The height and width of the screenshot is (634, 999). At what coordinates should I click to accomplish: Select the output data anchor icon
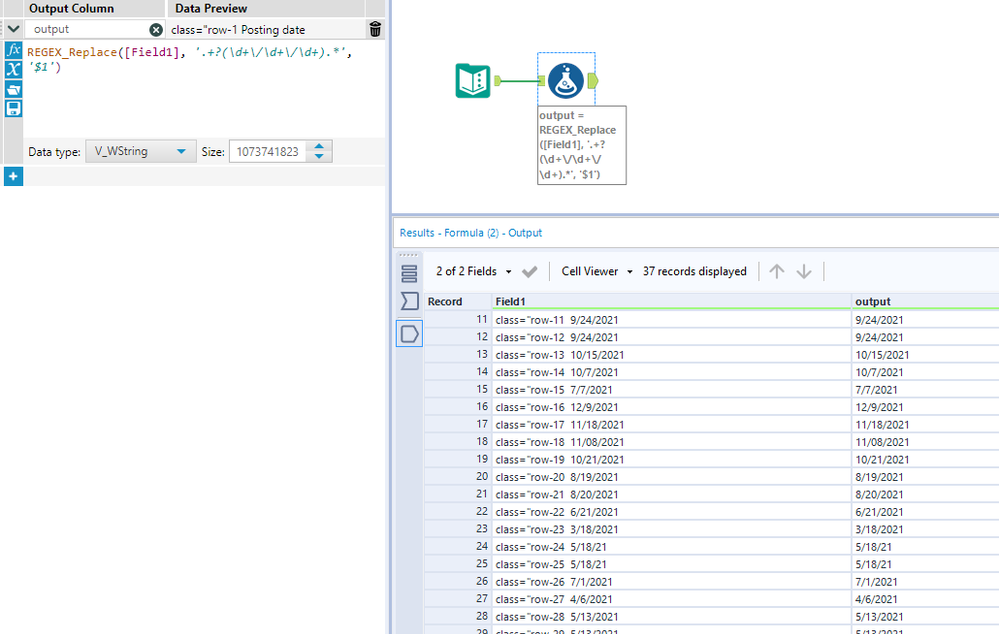409,333
